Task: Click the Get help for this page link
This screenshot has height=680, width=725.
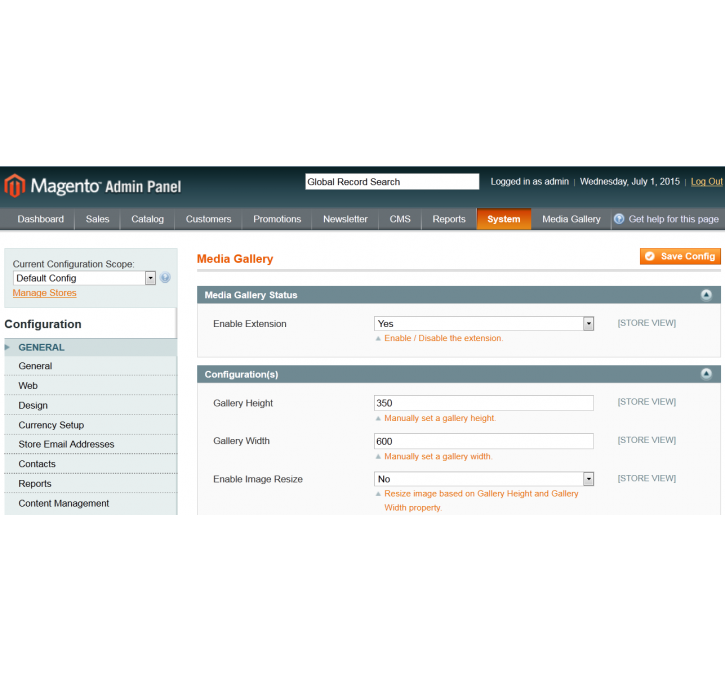Action: [x=666, y=219]
